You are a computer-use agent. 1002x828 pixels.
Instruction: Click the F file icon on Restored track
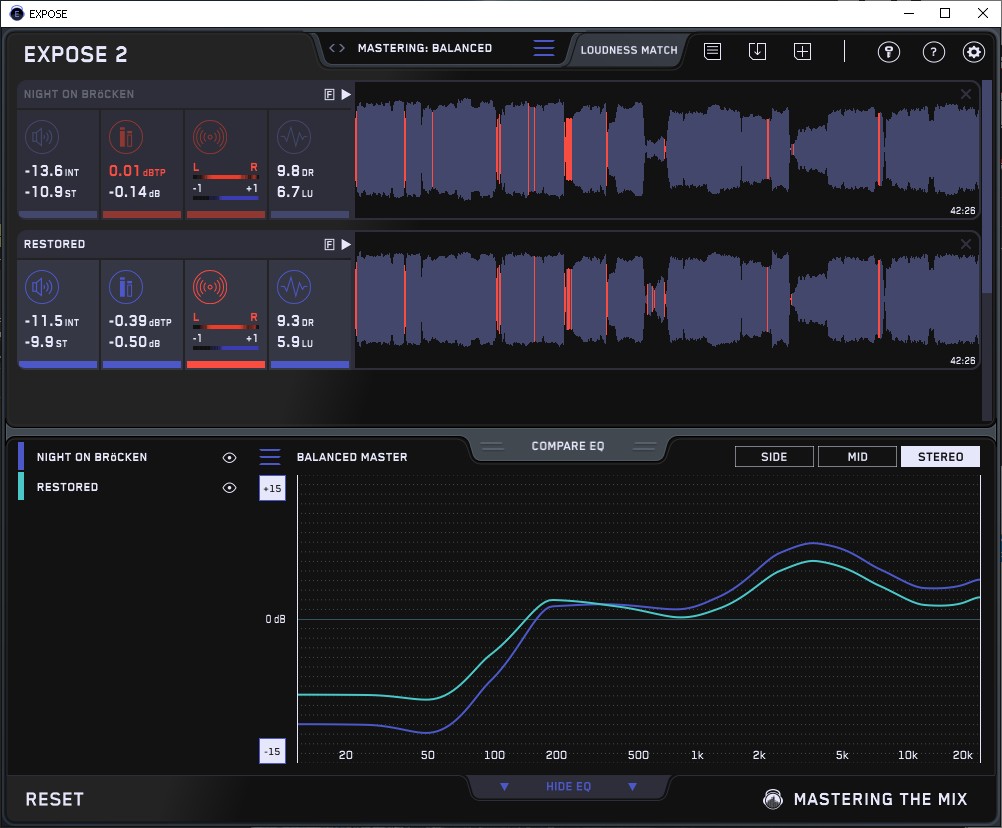click(x=329, y=245)
